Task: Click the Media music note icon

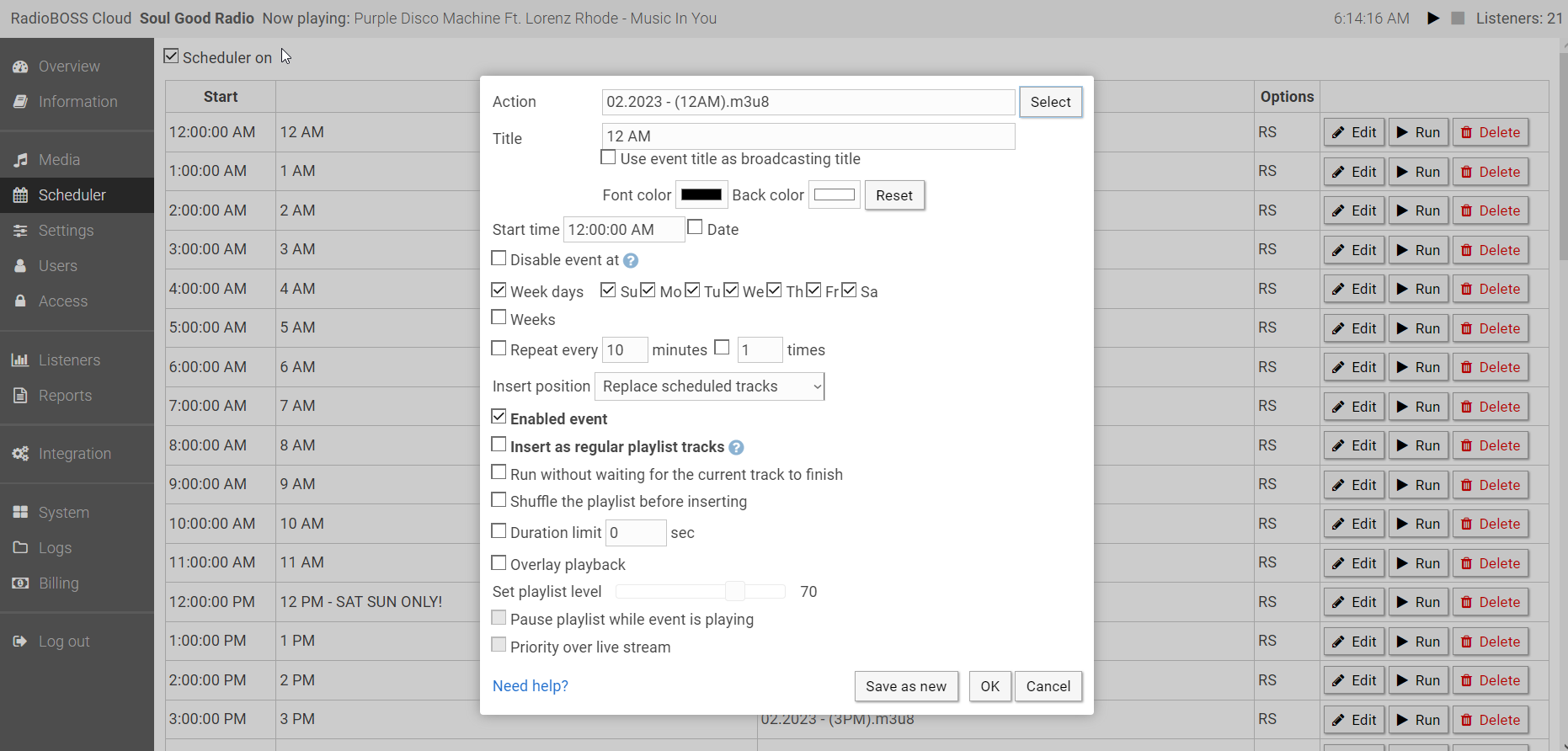Action: pyautogui.click(x=20, y=160)
